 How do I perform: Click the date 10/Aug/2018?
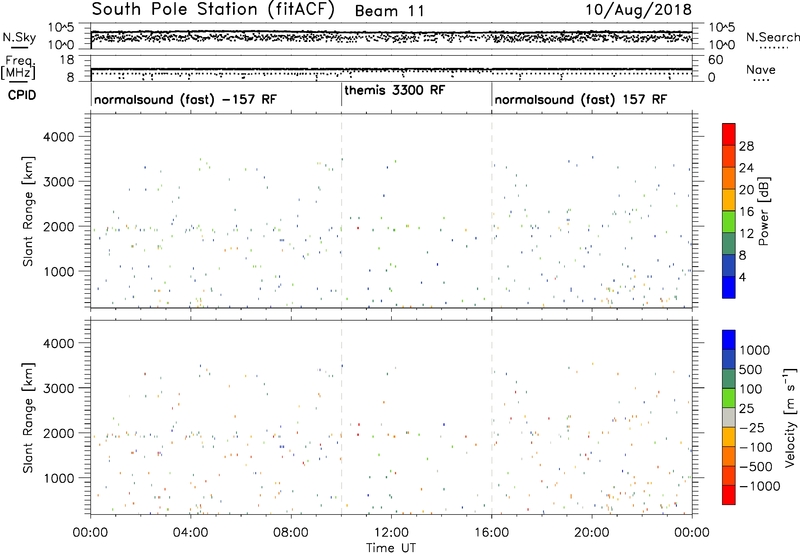pos(638,10)
